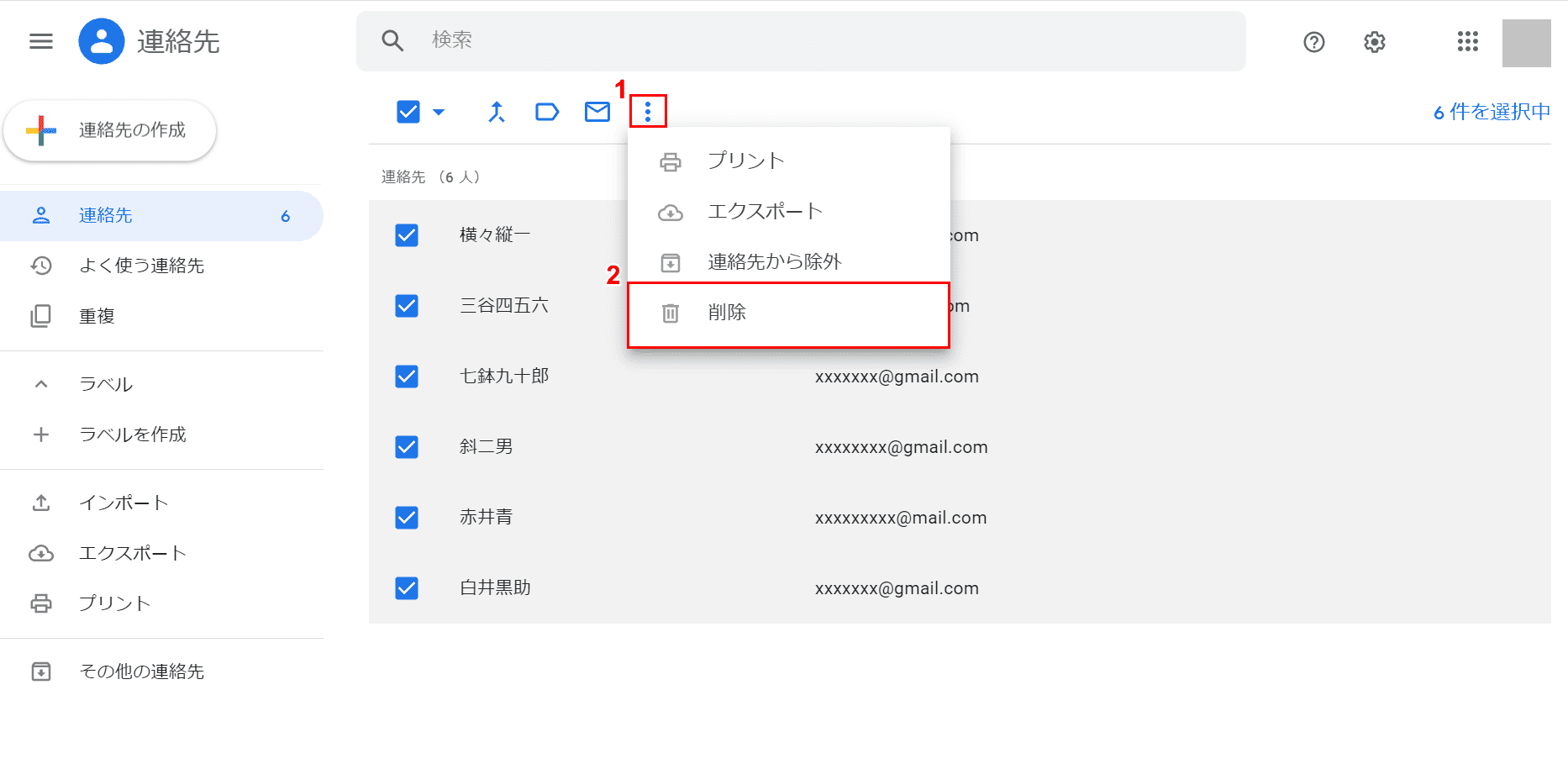
Task: Click the send email toolbar icon
Action: (x=597, y=112)
